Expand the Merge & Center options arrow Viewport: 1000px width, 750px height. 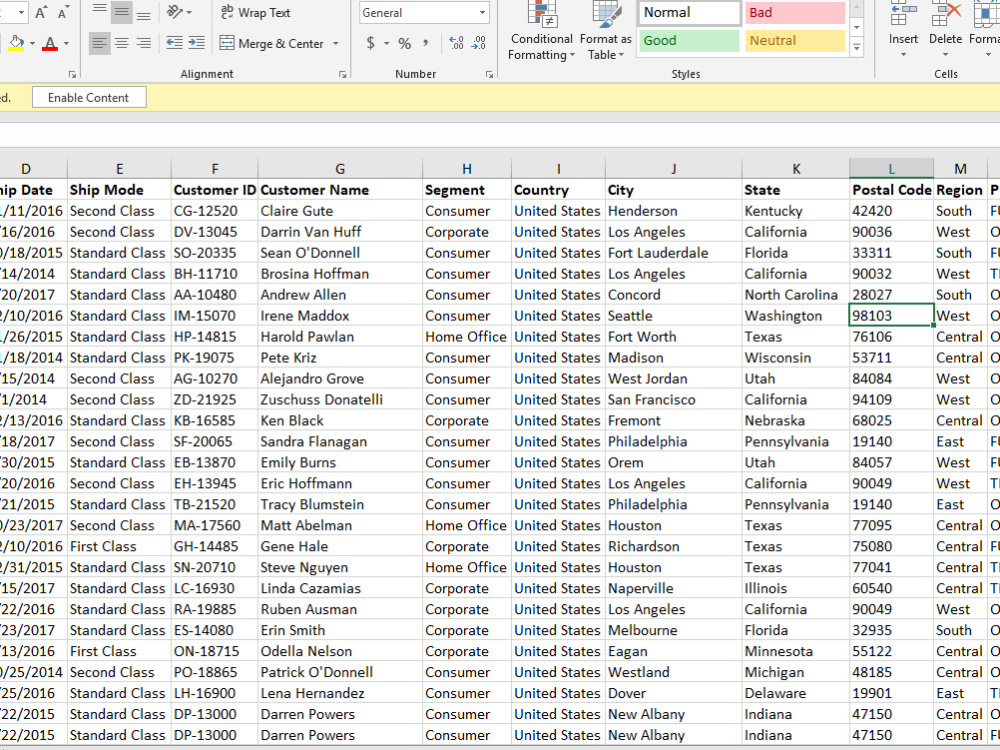335,43
